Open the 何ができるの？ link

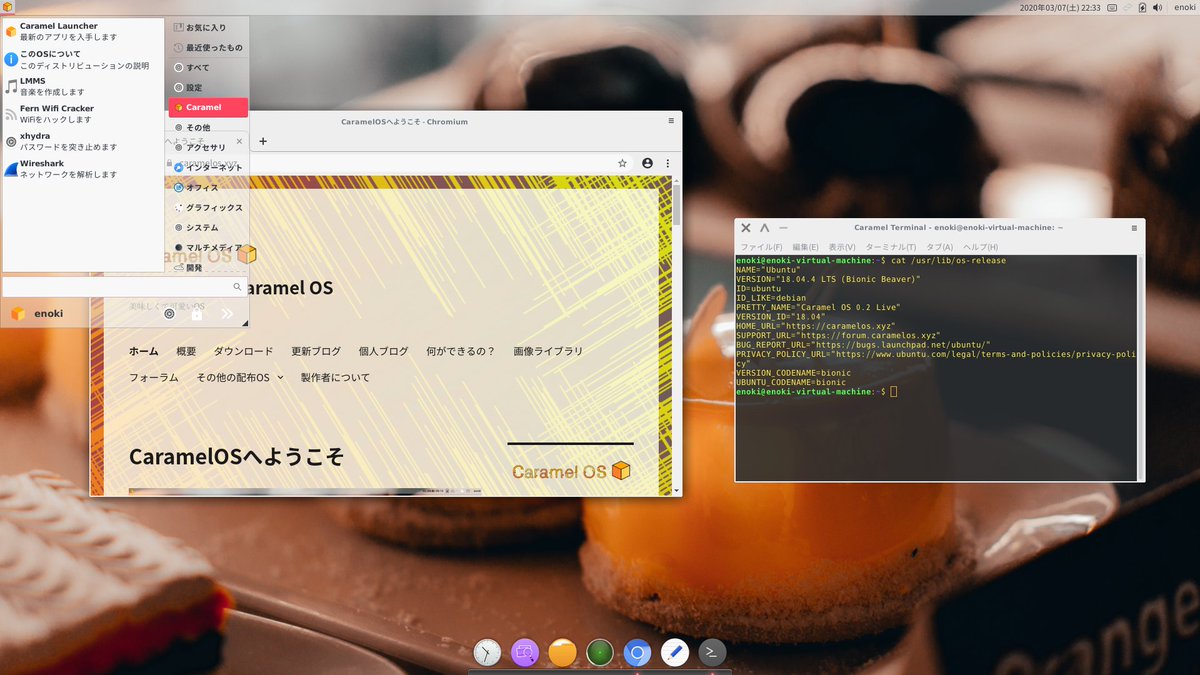(x=461, y=351)
